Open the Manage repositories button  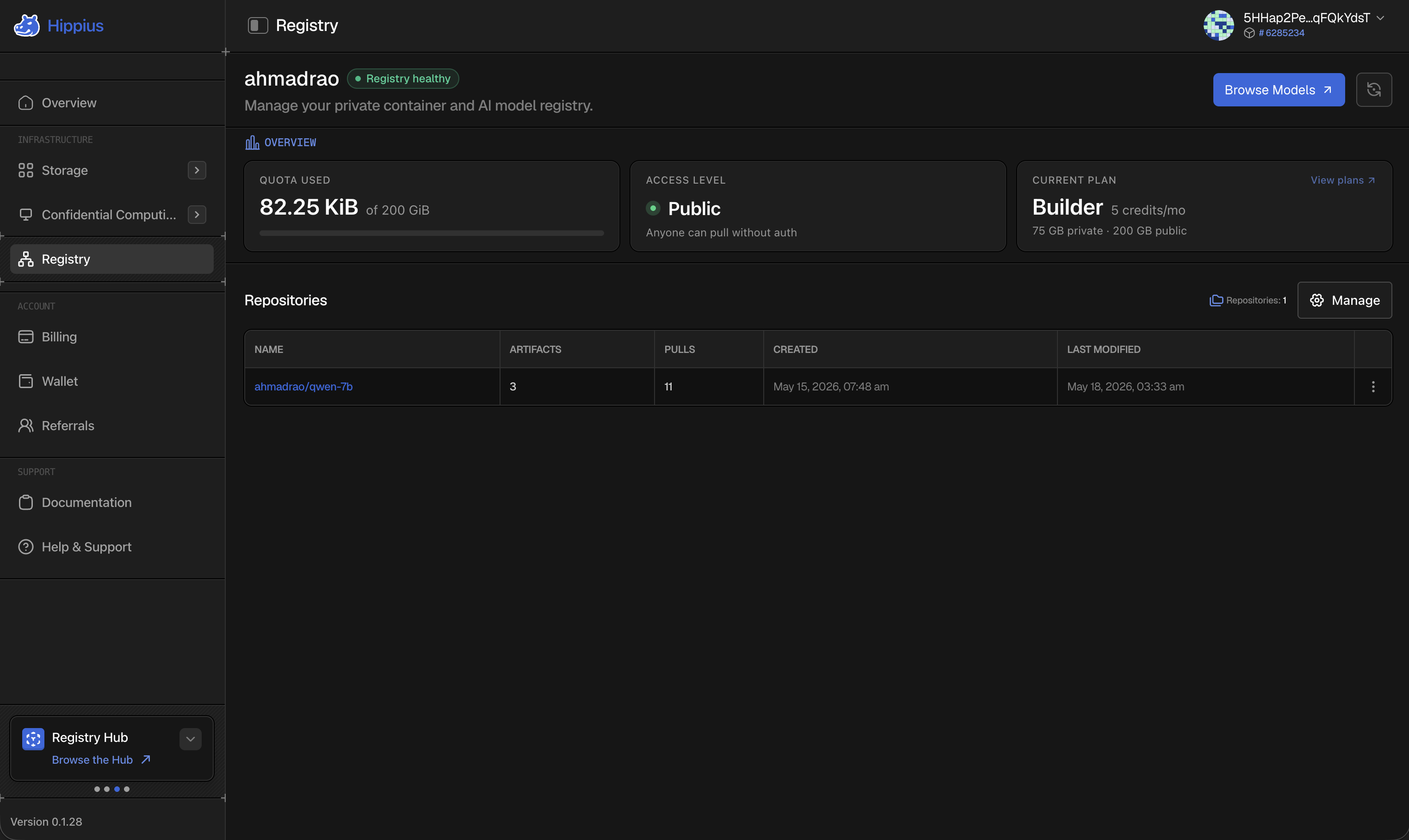coord(1344,300)
